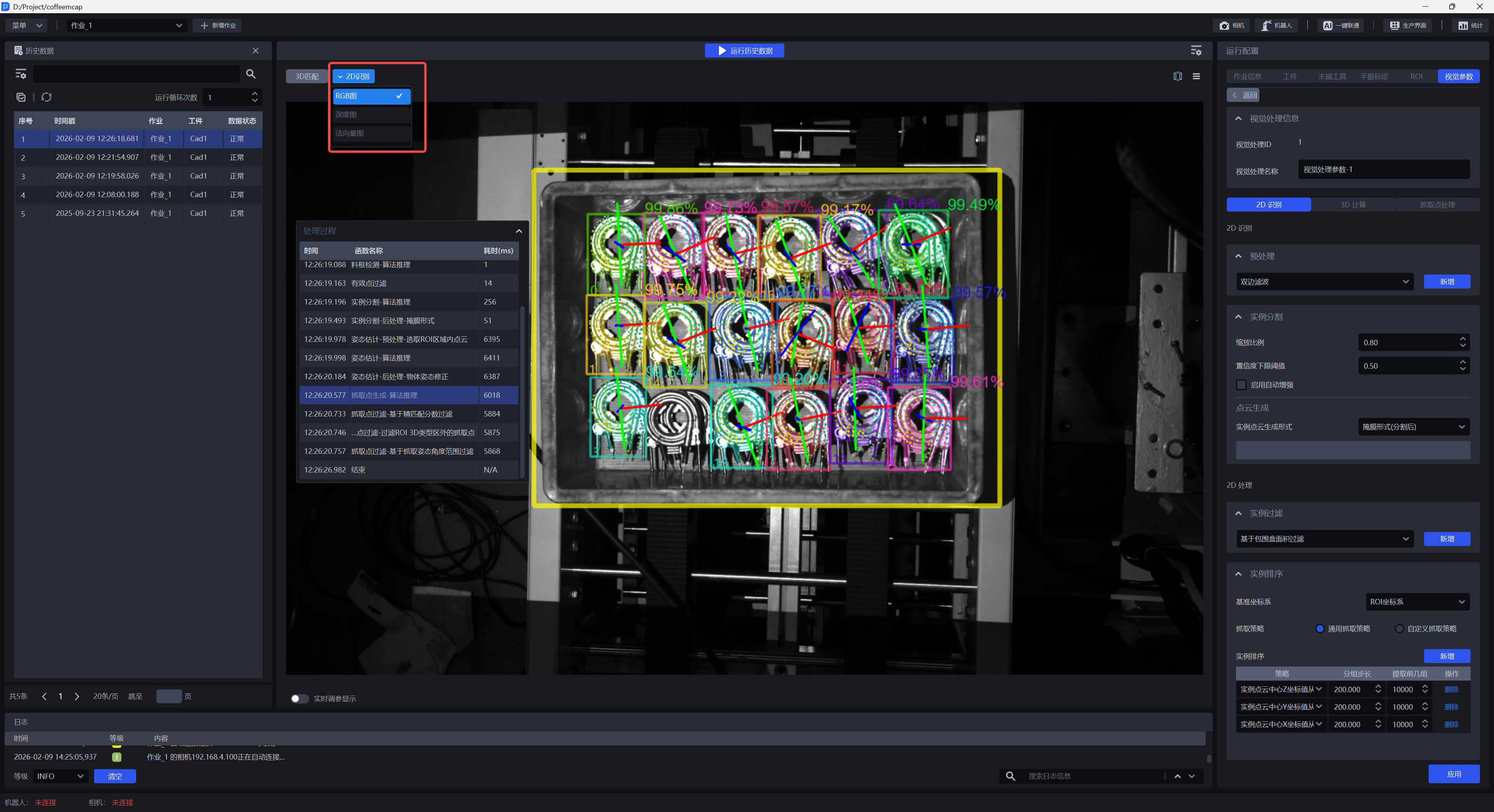Increase the 缩放比例 value stepper
This screenshot has height=812, width=1494.
point(1463,338)
